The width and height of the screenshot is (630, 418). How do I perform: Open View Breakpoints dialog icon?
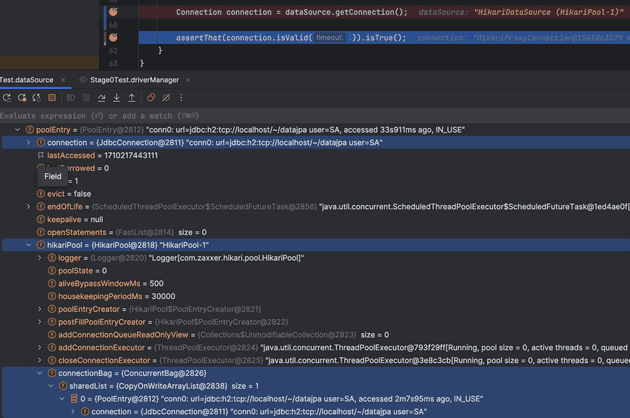pos(151,98)
